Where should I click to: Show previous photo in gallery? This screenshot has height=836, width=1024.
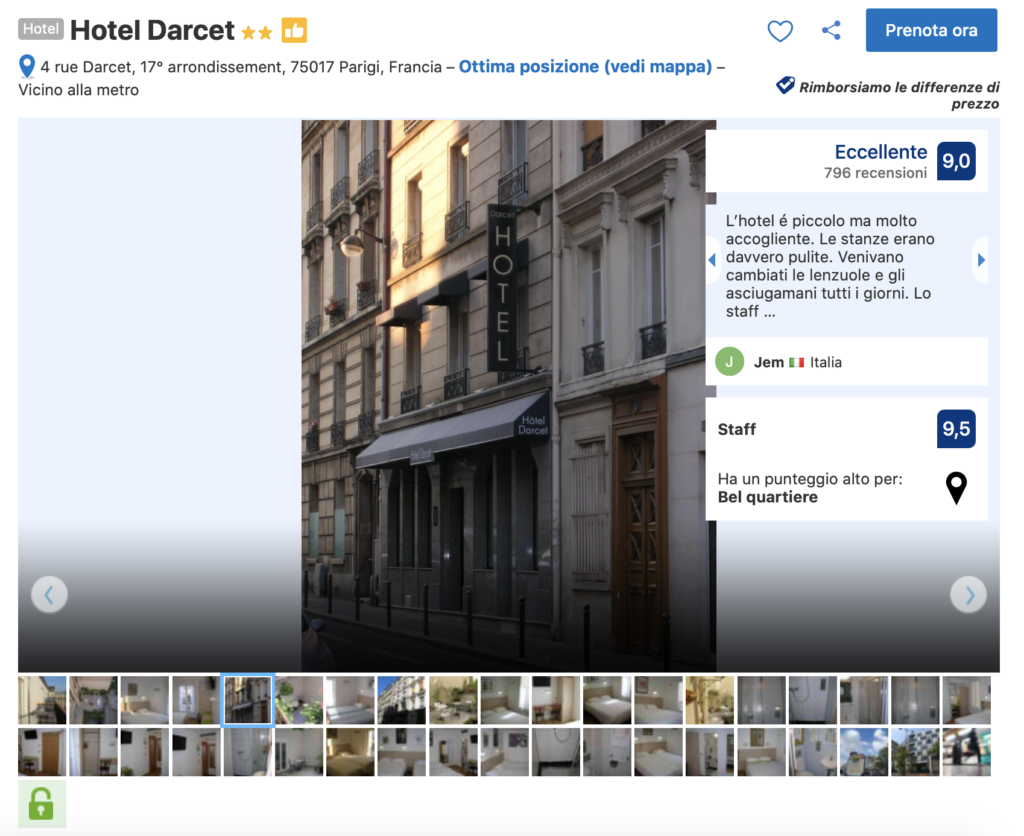49,595
